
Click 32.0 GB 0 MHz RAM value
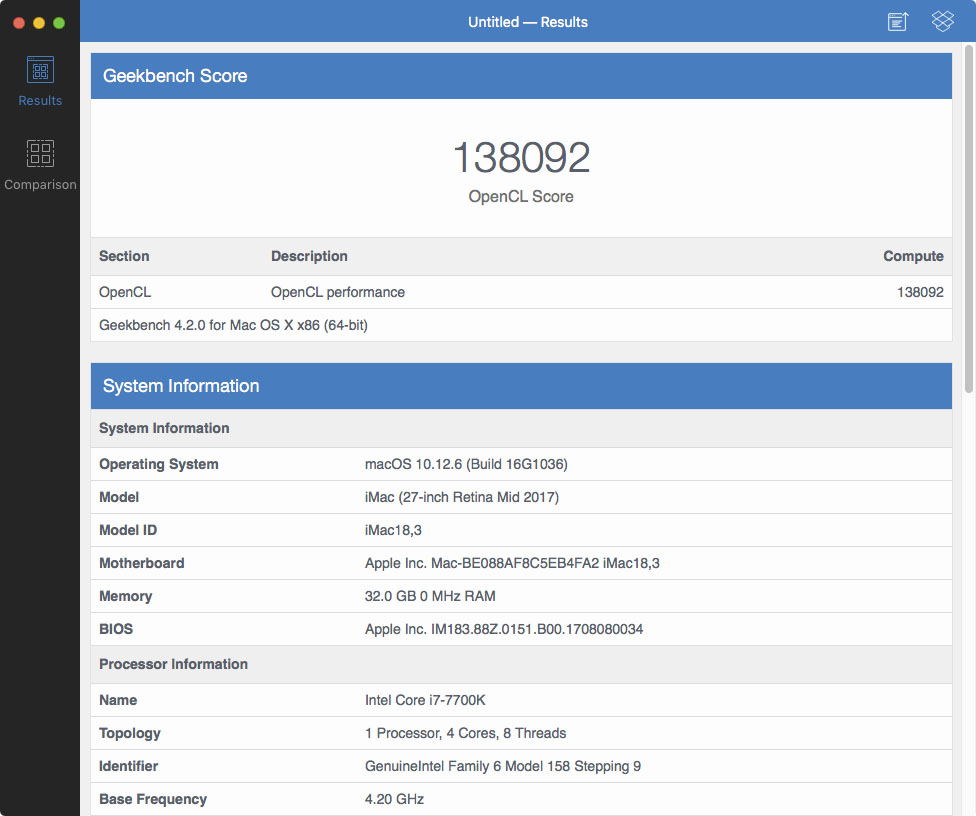click(430, 596)
